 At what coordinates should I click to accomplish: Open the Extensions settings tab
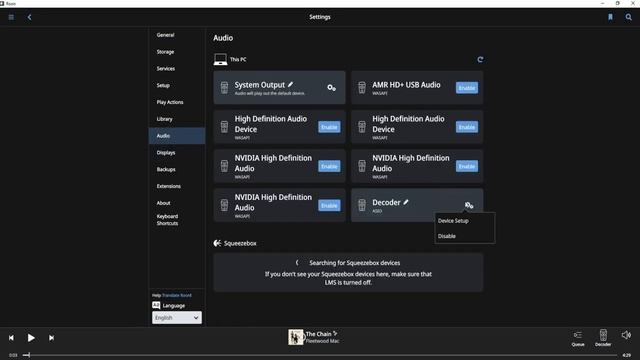[x=169, y=186]
